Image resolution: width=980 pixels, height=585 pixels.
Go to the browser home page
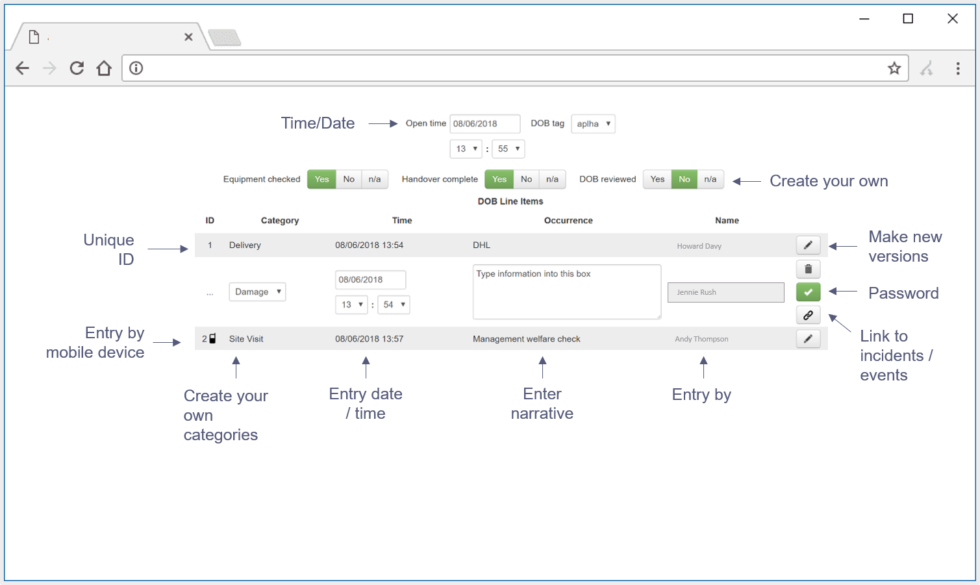click(105, 68)
